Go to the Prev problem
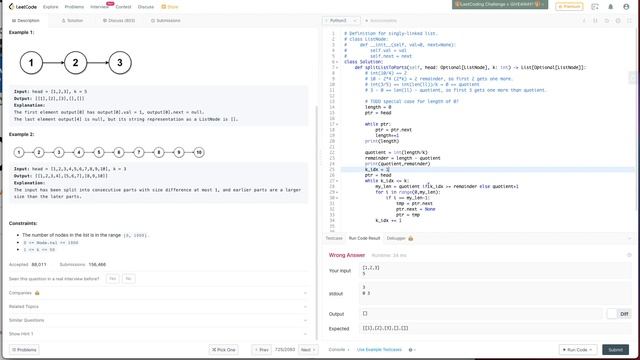This screenshot has width=640, height=360. 261,350
